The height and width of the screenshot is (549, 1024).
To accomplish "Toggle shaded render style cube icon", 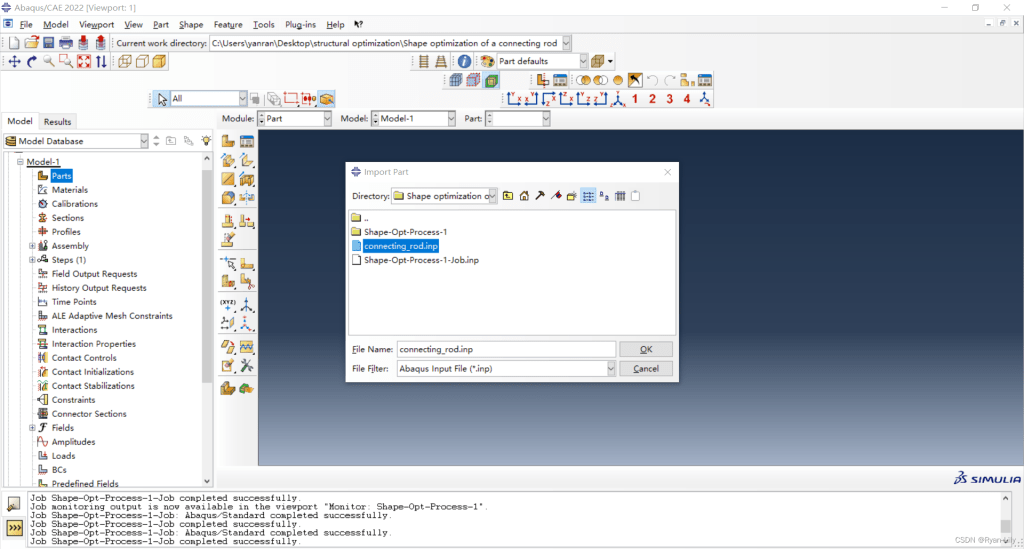I will click(x=159, y=61).
